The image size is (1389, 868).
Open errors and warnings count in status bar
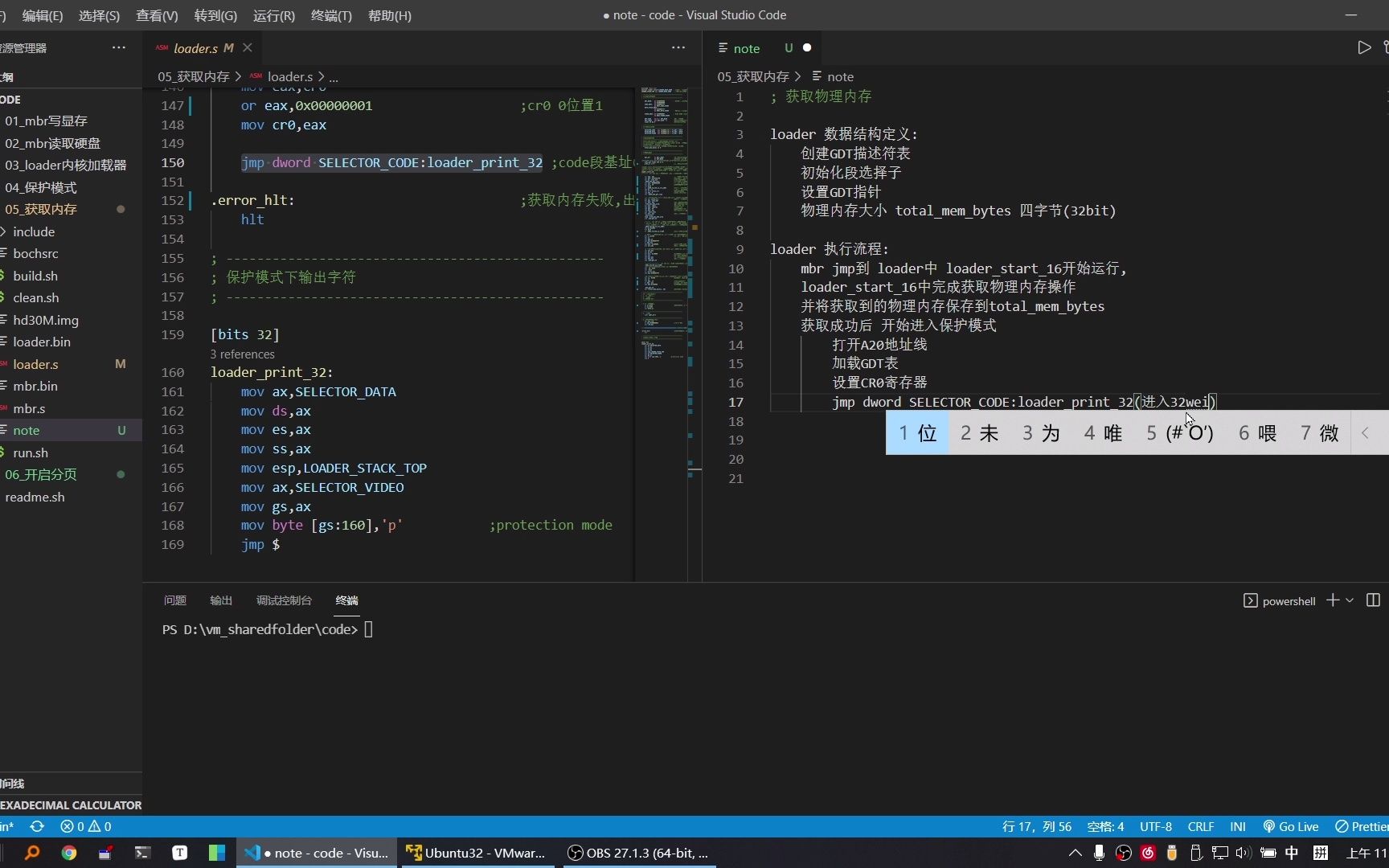[86, 826]
